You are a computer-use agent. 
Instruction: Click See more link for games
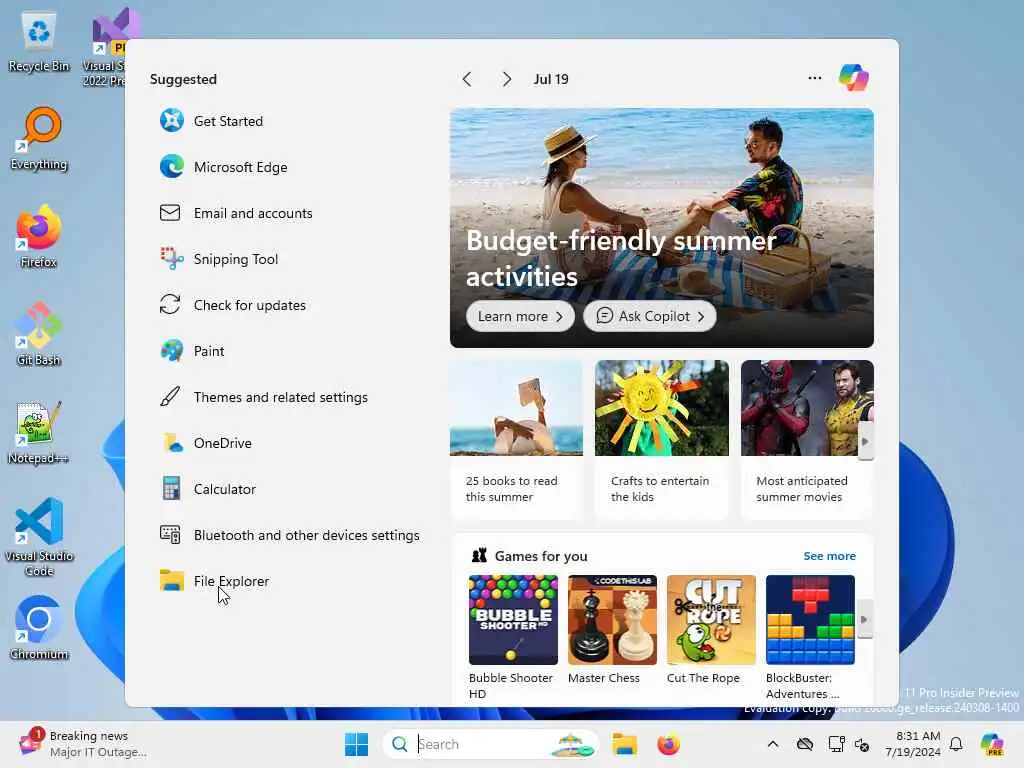(x=829, y=556)
